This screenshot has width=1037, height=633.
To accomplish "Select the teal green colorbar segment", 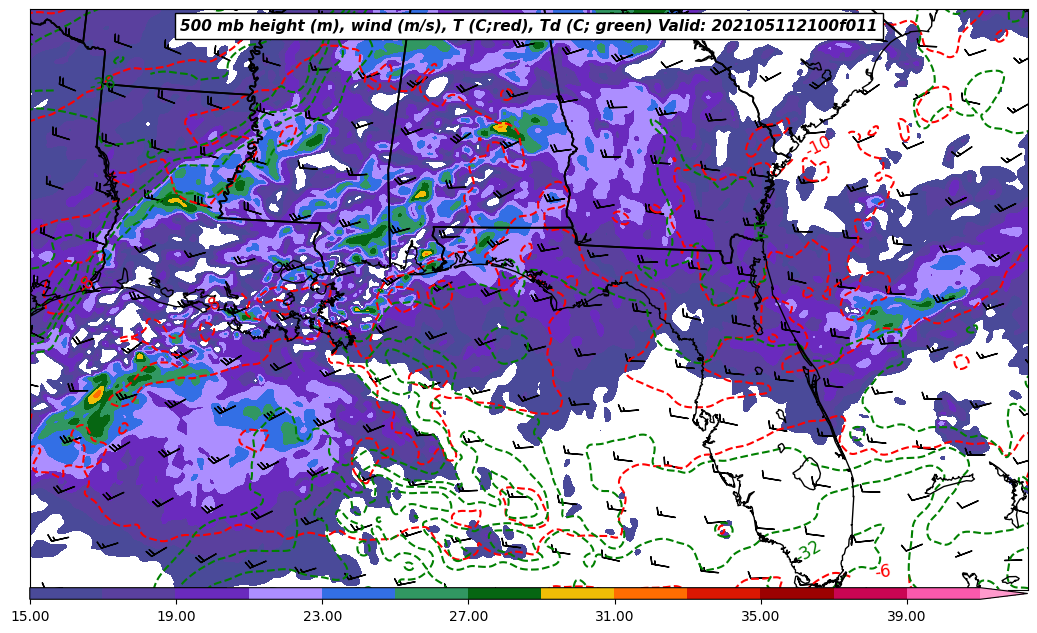I will point(432,593).
